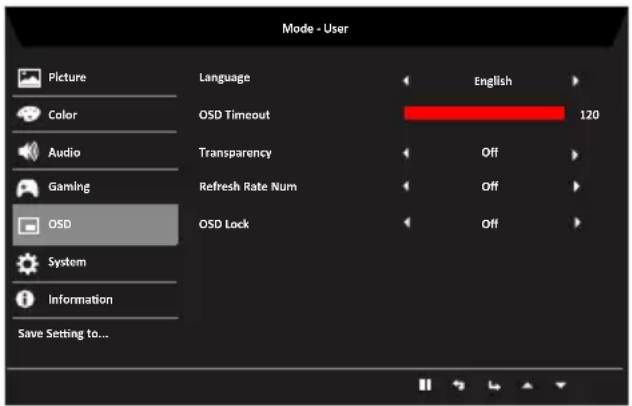Click the Gaming controller icon
632x406 pixels.
click(27, 188)
